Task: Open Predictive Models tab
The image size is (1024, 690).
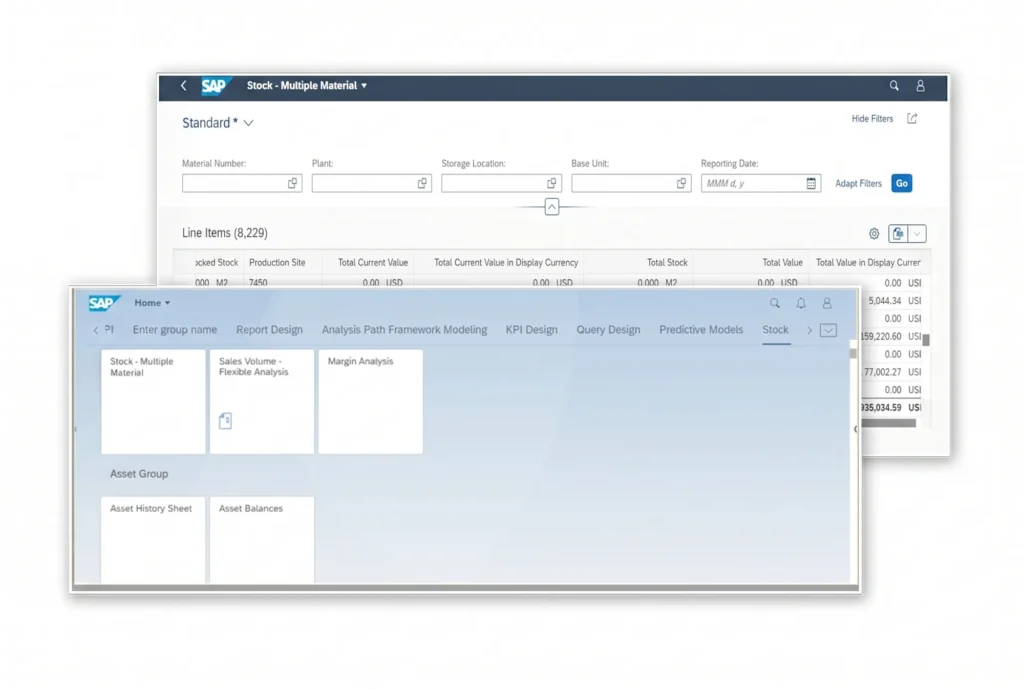Action: pyautogui.click(x=701, y=330)
